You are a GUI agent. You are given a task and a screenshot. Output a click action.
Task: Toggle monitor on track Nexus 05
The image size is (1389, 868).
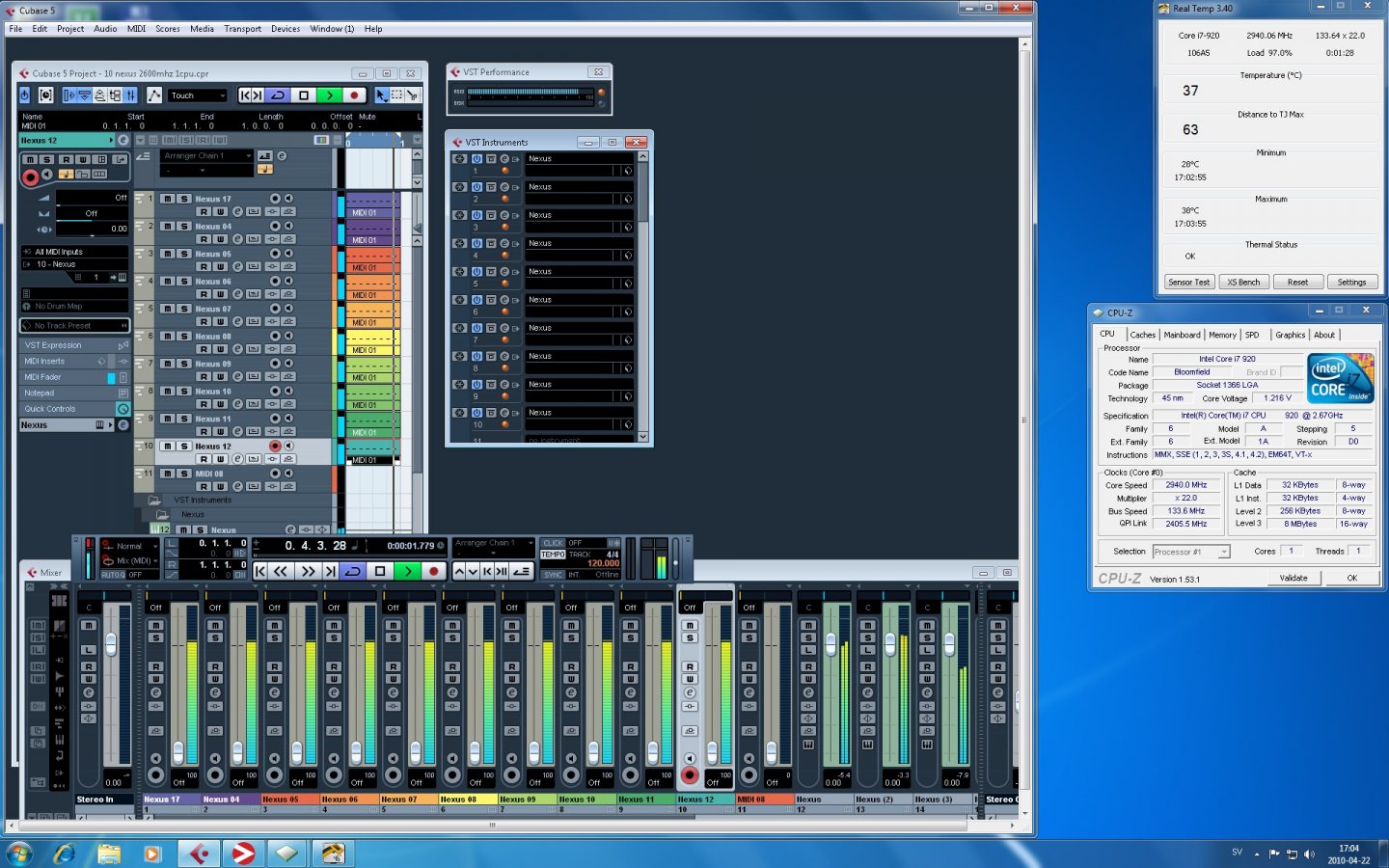[287, 253]
